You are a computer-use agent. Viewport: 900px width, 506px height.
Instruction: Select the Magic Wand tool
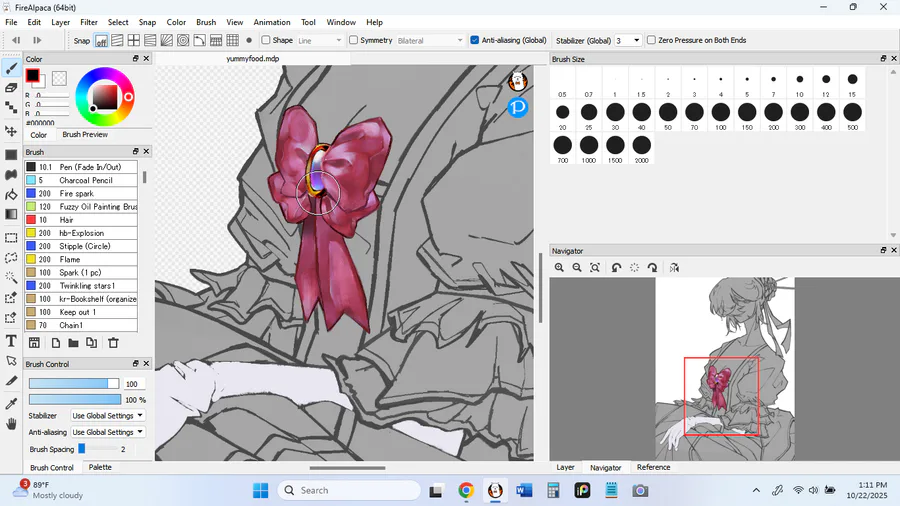[11, 278]
